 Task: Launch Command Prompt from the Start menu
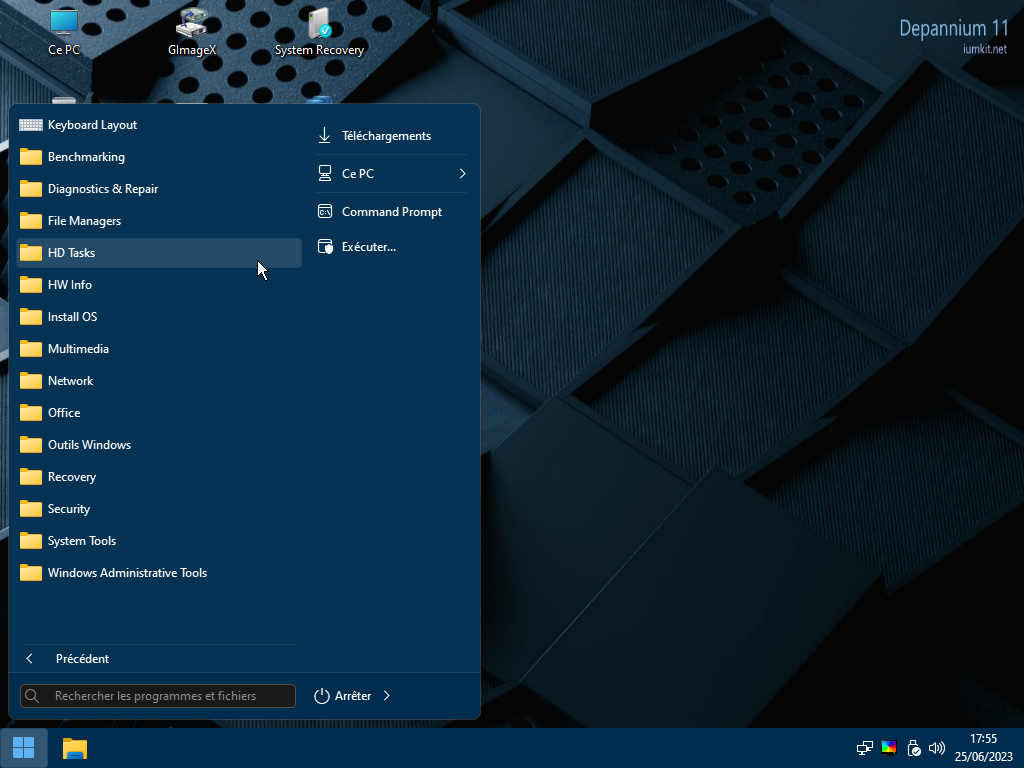coord(392,212)
